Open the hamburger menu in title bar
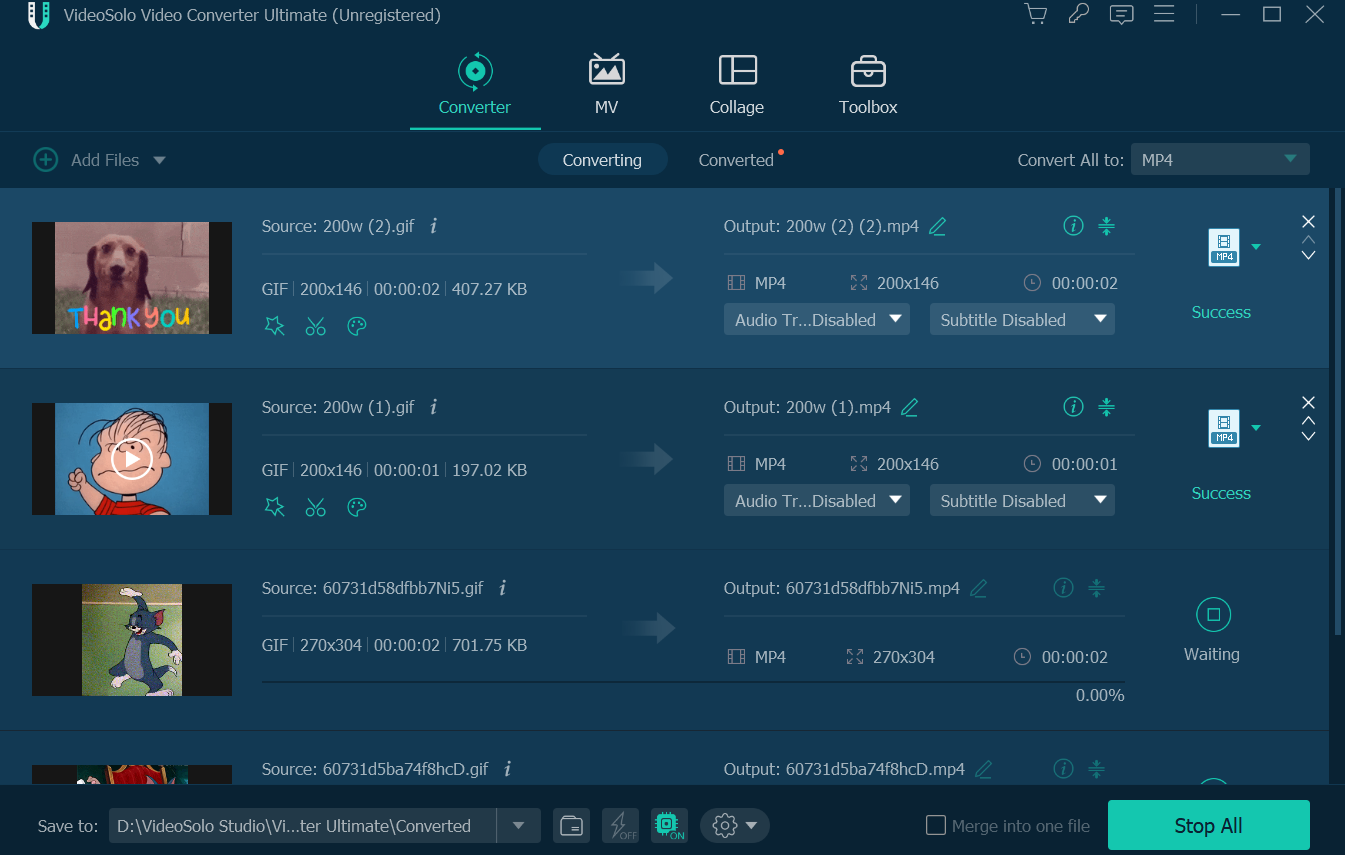Screen dimensions: 1345x855 [x=1163, y=14]
